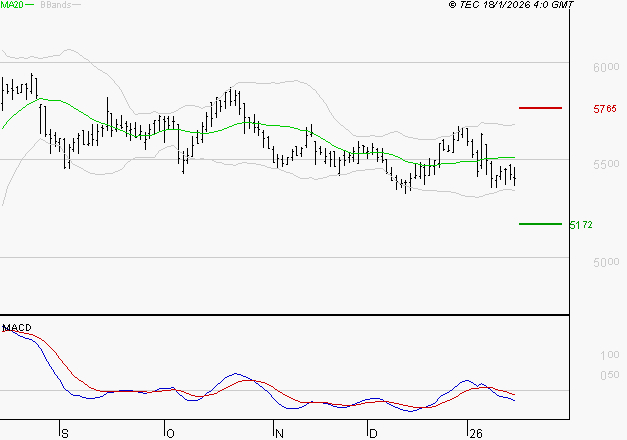This screenshot has height=440, width=627.
Task: Select the green support level line
Action: click(540, 224)
